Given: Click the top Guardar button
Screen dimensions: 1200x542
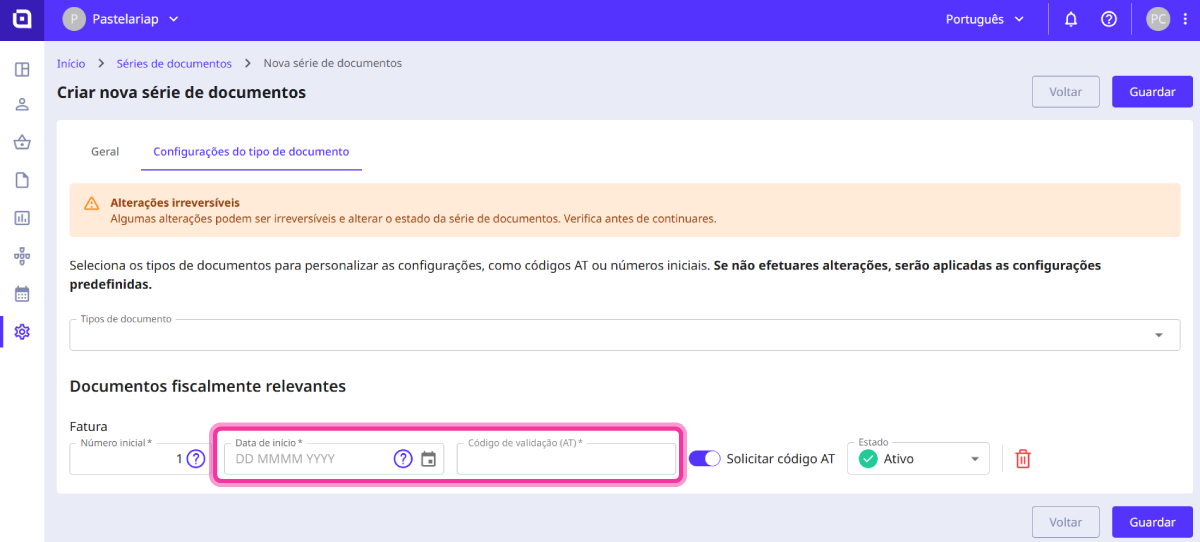Looking at the screenshot, I should (1152, 91).
